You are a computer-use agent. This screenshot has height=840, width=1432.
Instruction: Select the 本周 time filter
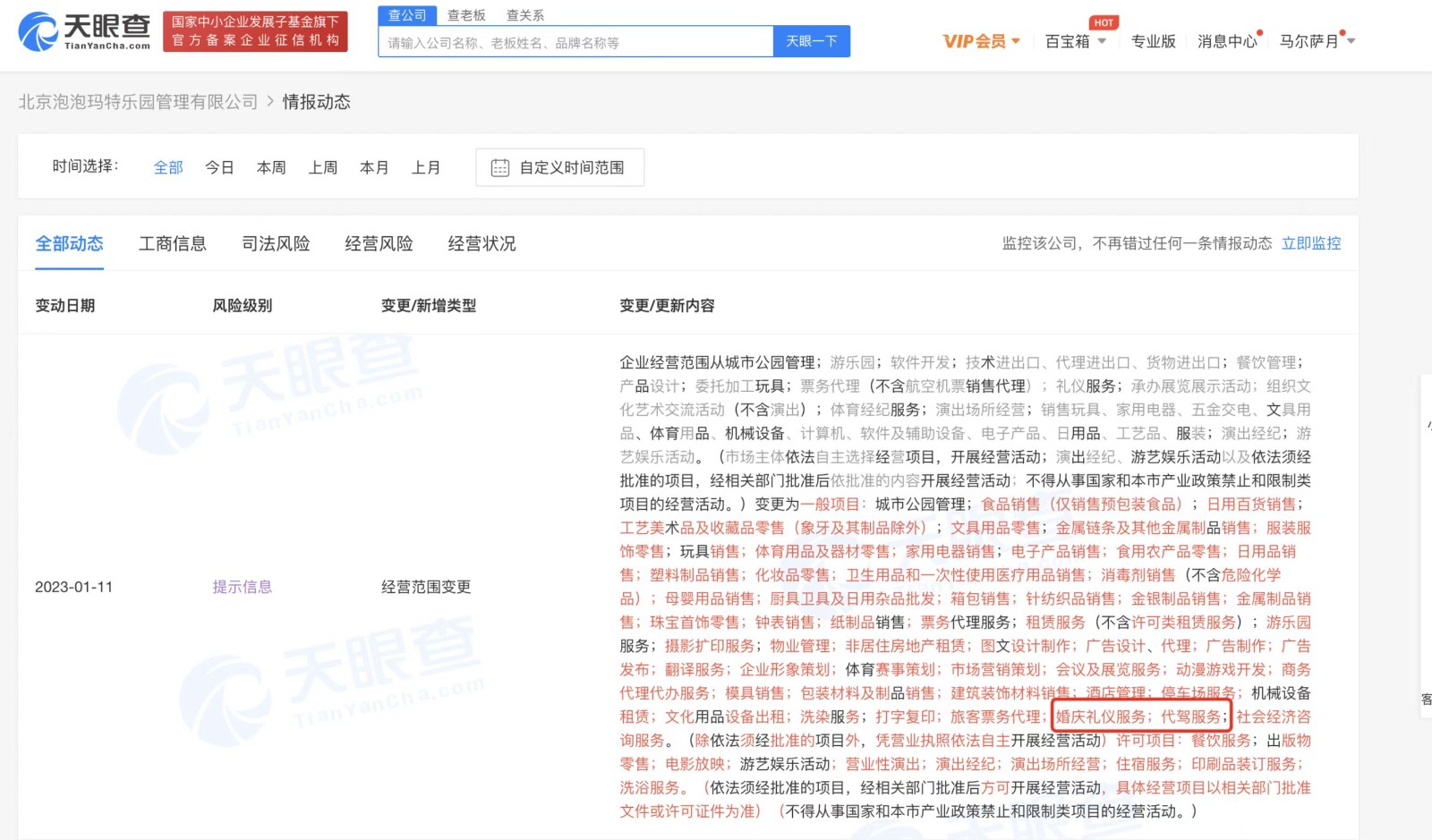coord(271,167)
